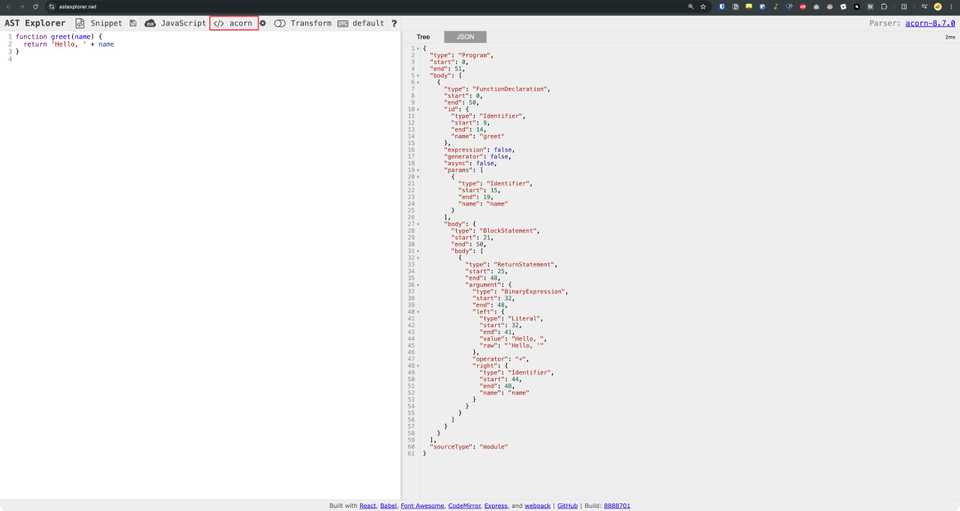Open the acorn-8.7.0 parser link

point(930,23)
